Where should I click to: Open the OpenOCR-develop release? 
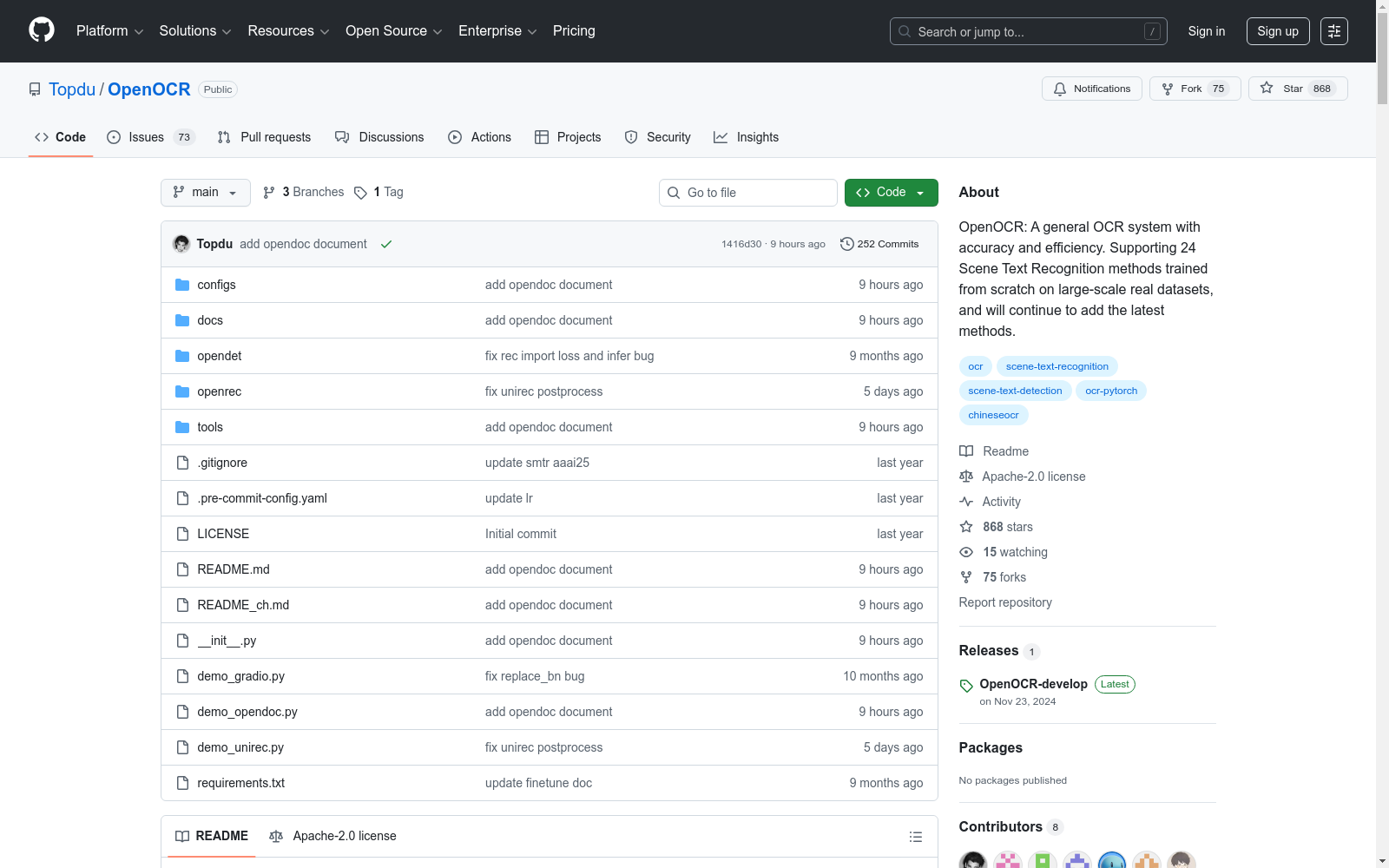[x=1033, y=684]
